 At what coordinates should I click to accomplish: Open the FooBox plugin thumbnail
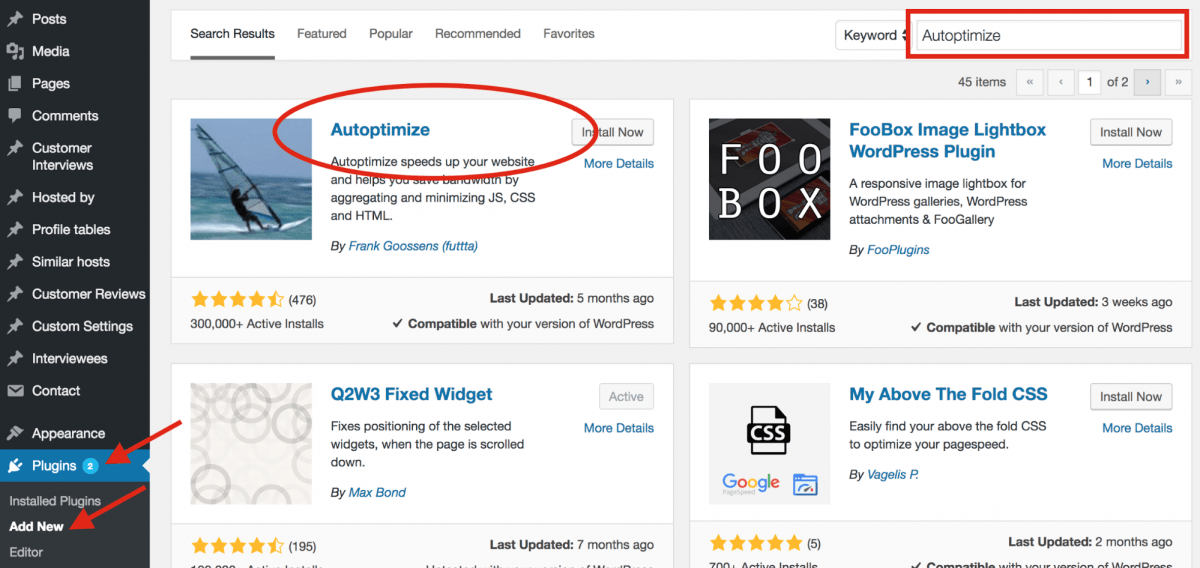(769, 179)
